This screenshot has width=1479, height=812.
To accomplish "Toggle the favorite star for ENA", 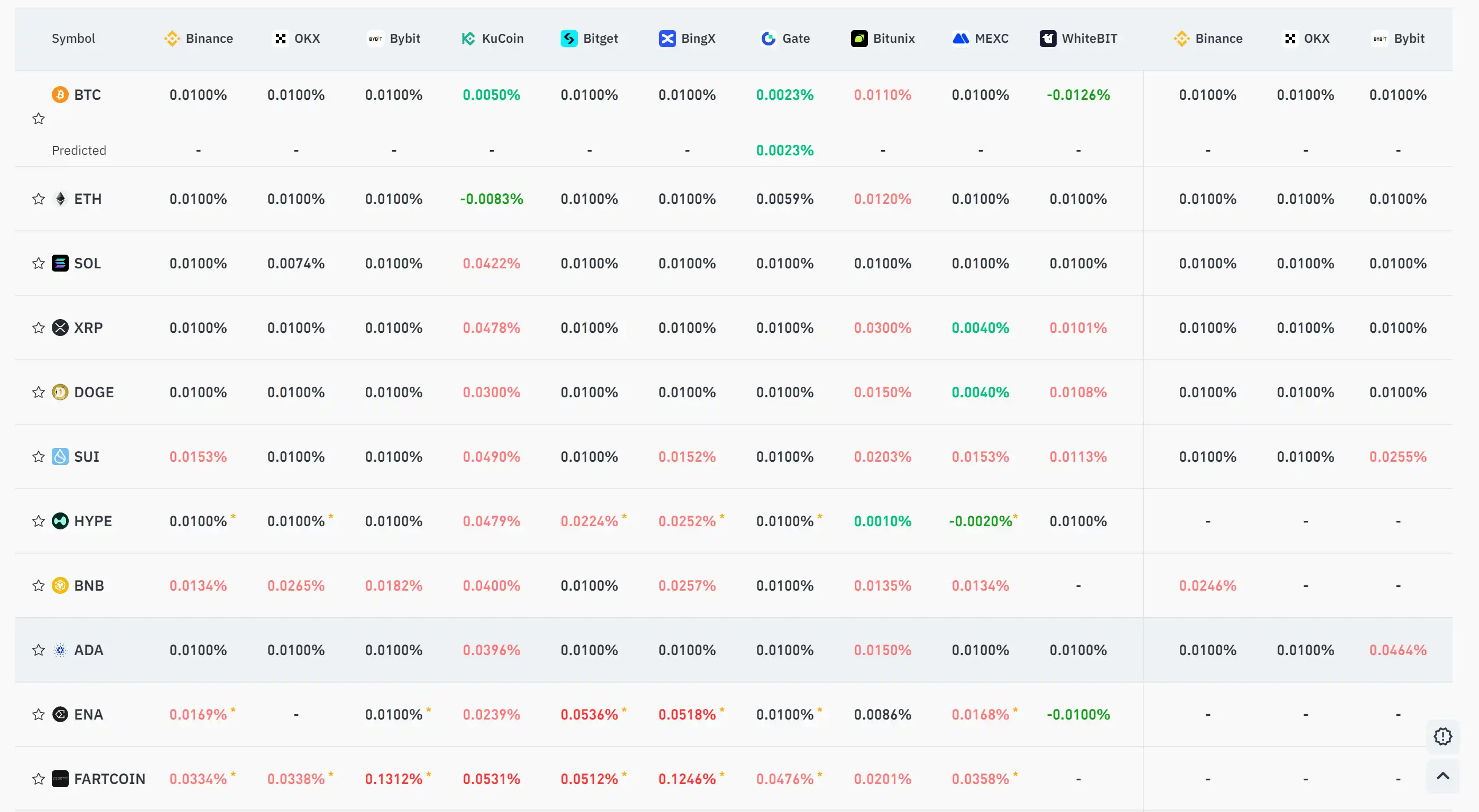I will point(39,714).
